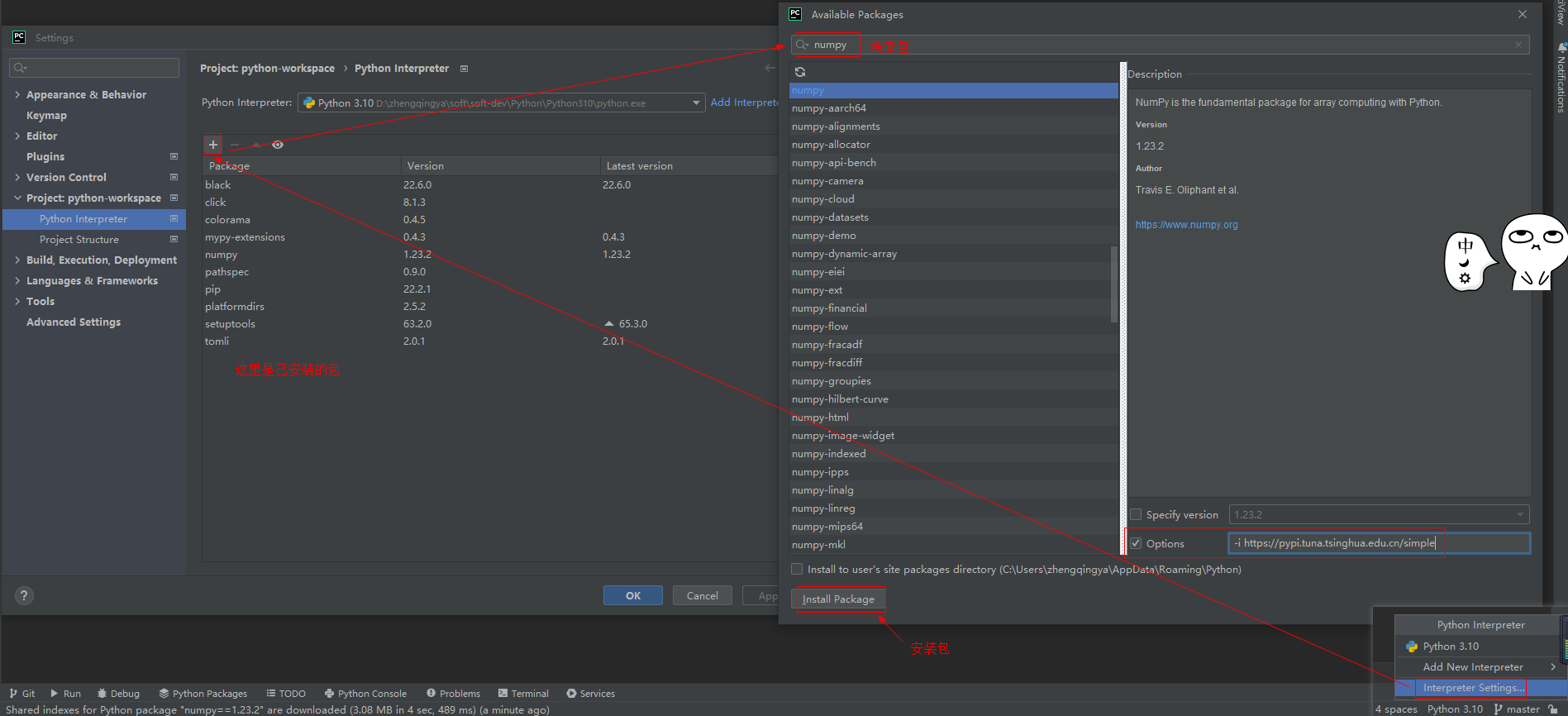Open the Terminal tool window
Screen dimensions: 1568x716
coord(523,693)
